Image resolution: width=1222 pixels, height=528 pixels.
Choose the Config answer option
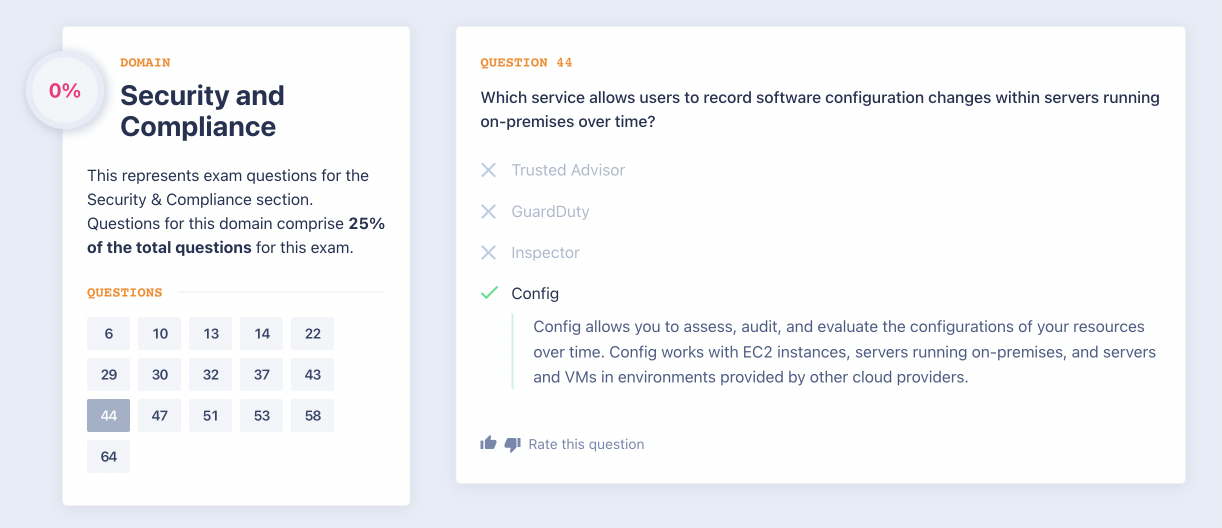pyautogui.click(x=535, y=293)
